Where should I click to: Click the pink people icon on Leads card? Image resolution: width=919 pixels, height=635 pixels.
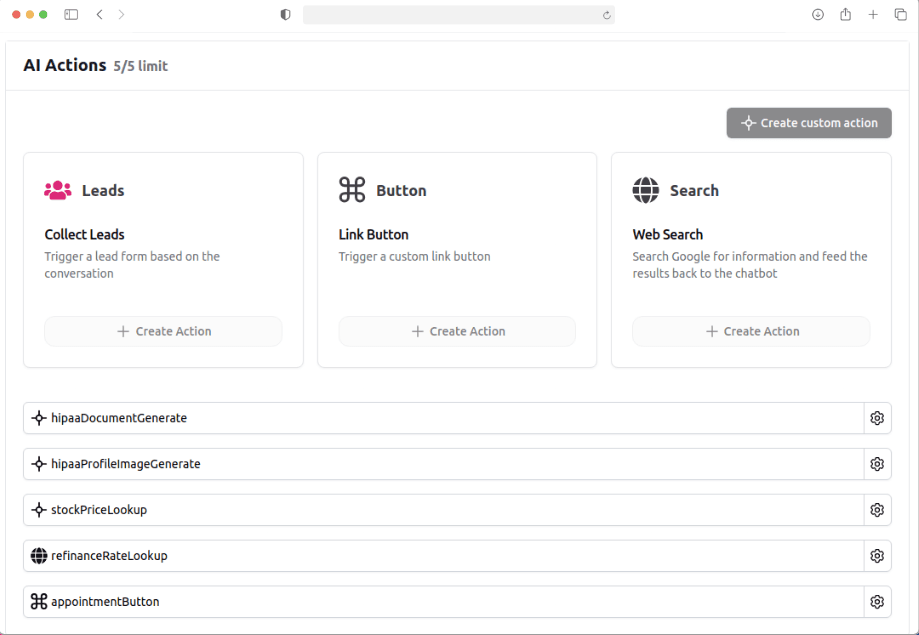click(x=58, y=190)
